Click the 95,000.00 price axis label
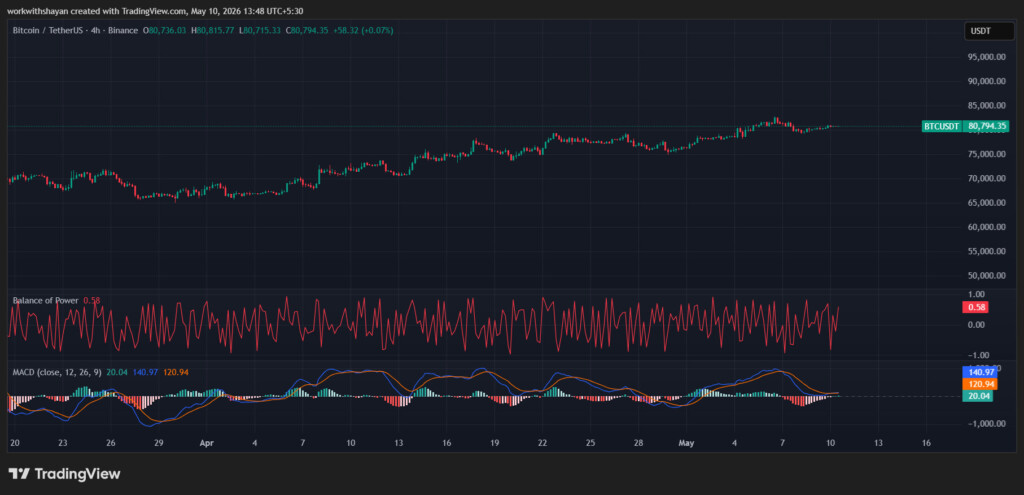Viewport: 1024px width, 495px height. (986, 57)
